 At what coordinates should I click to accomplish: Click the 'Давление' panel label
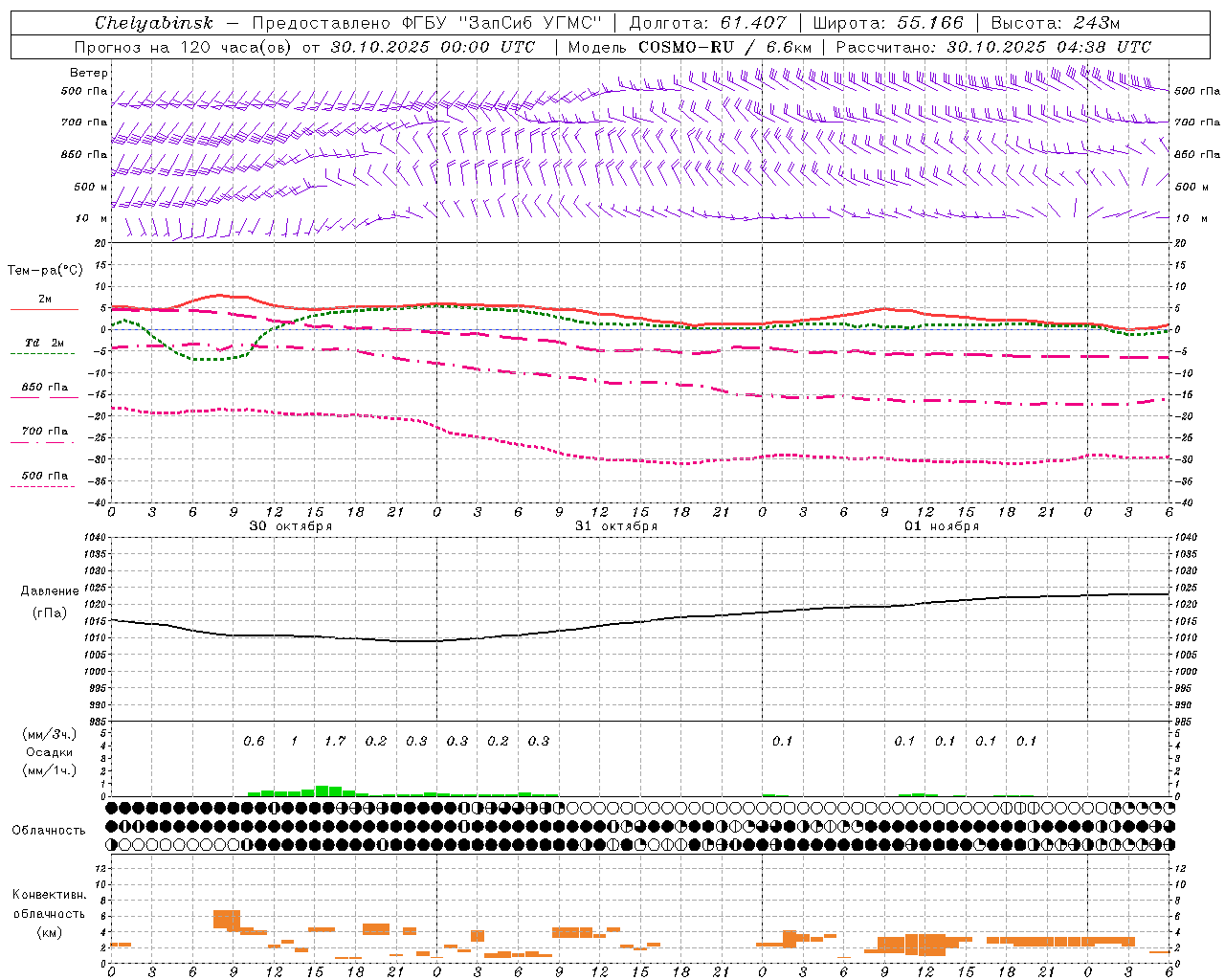coord(50,591)
